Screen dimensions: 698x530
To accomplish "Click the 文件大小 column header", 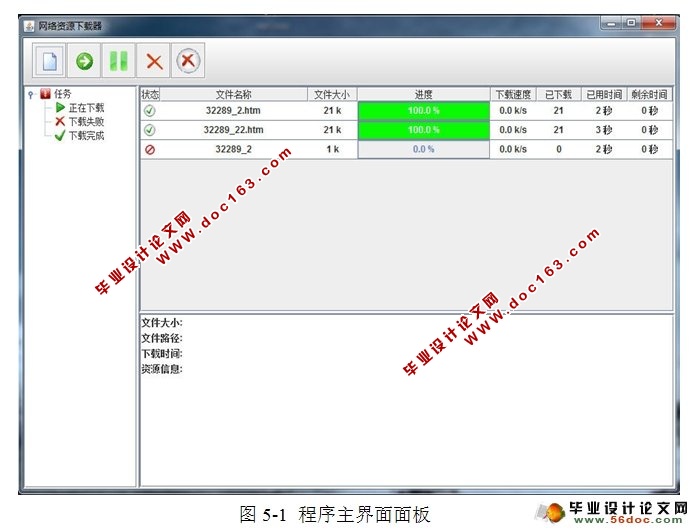I will [332, 94].
